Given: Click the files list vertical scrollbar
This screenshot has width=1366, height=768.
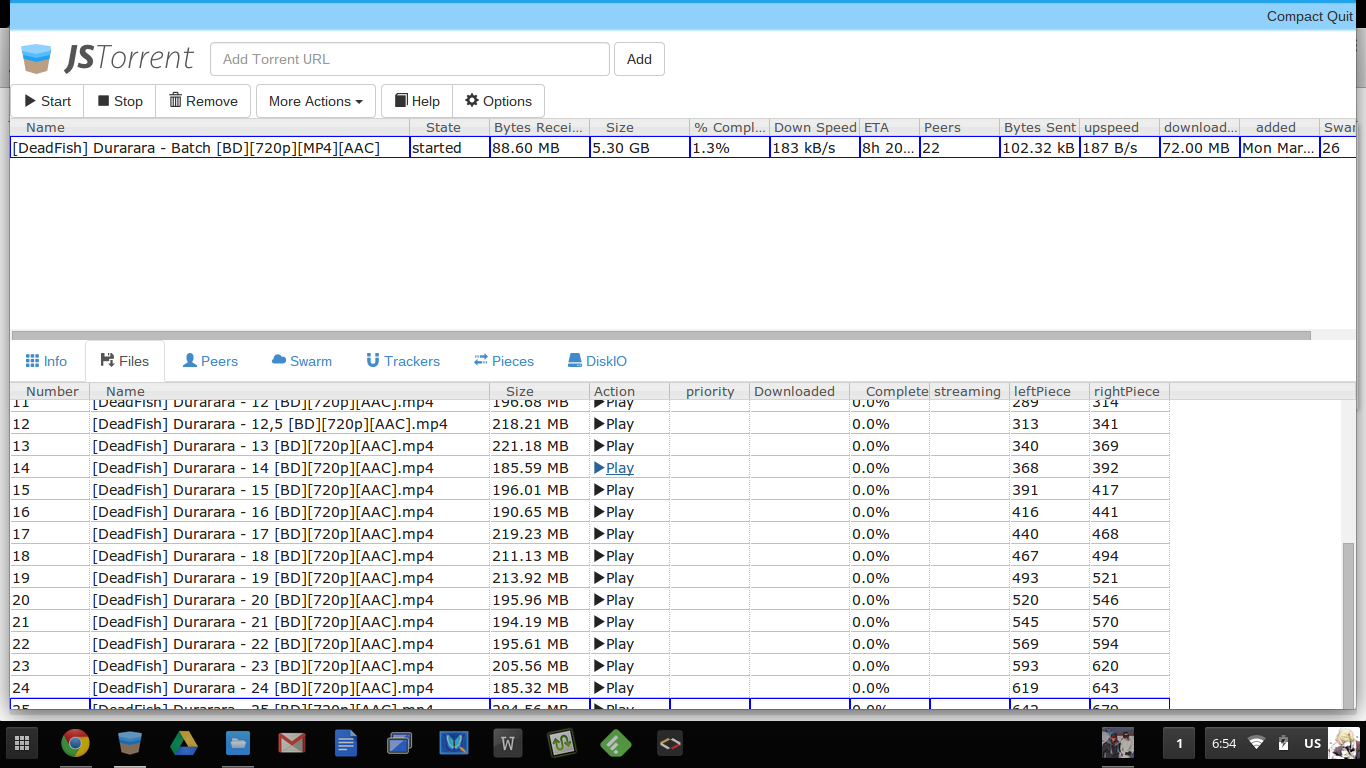Looking at the screenshot, I should pyautogui.click(x=1349, y=625).
